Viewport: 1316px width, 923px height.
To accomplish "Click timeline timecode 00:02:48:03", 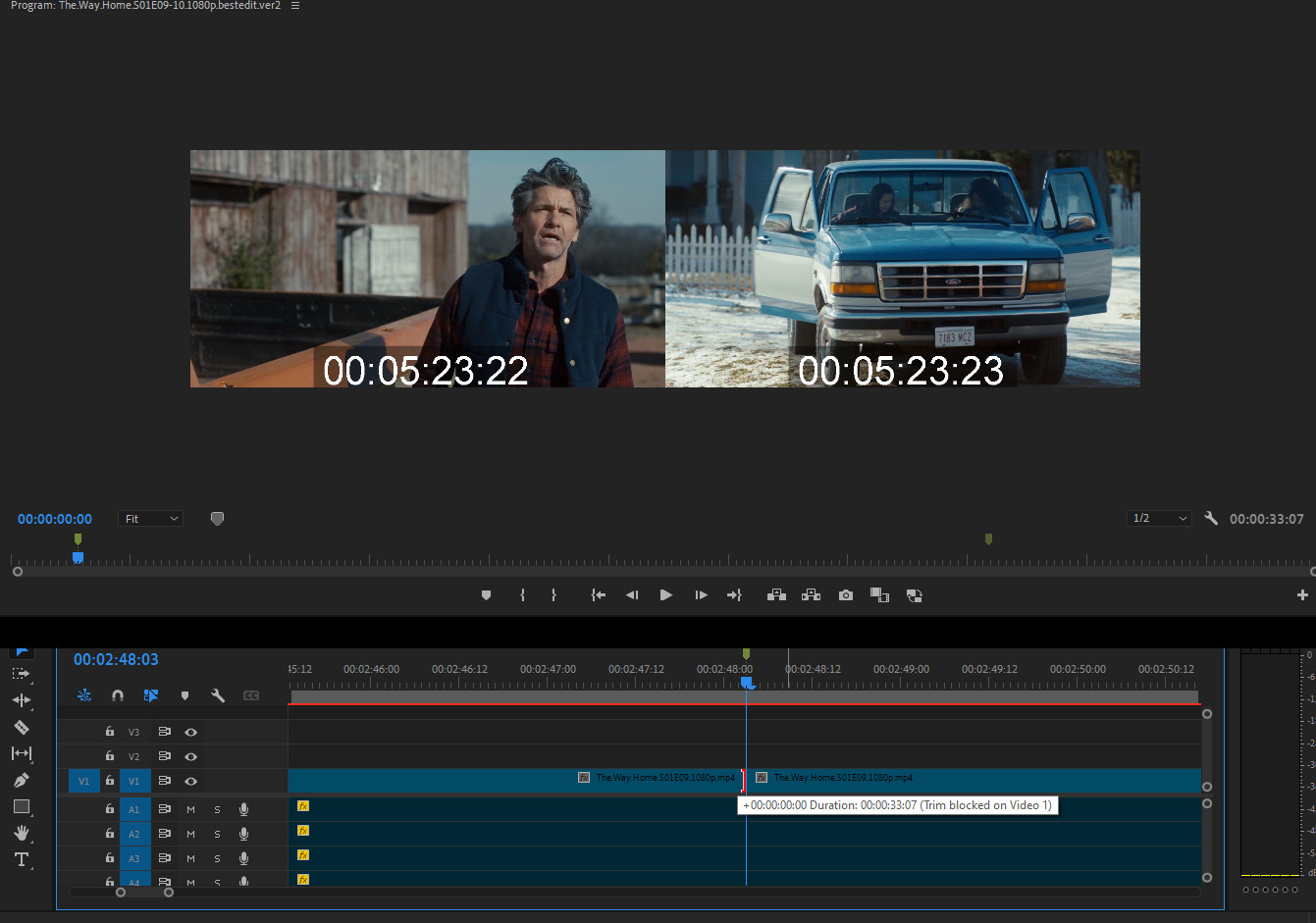I will click(x=116, y=659).
